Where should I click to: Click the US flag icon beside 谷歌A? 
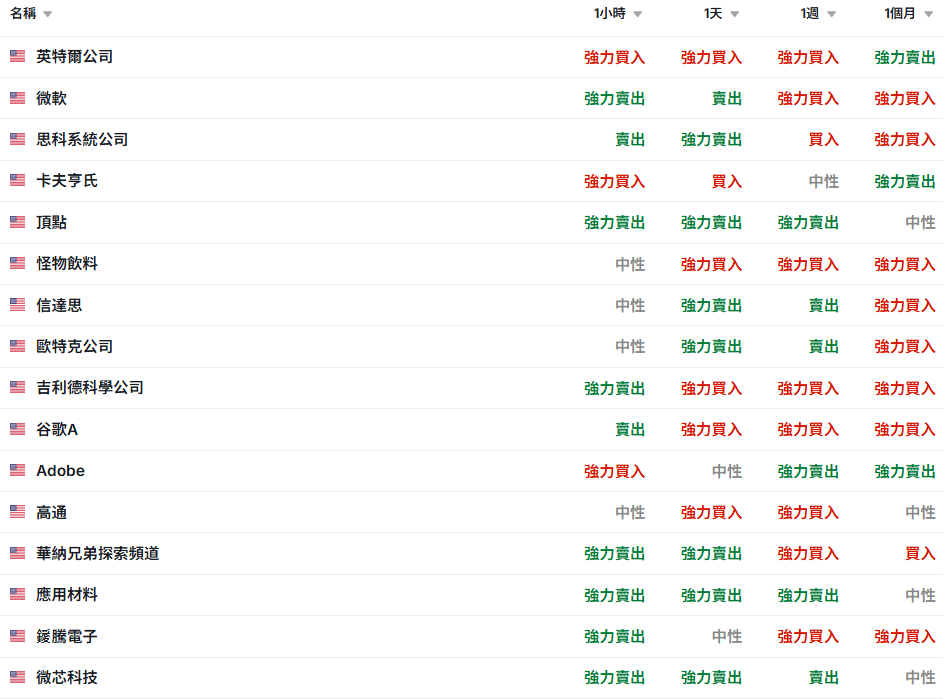tap(18, 429)
